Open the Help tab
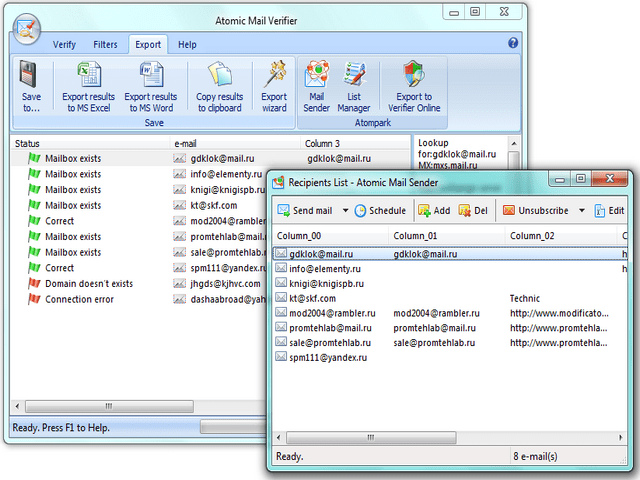This screenshot has height=480, width=640. [x=187, y=45]
